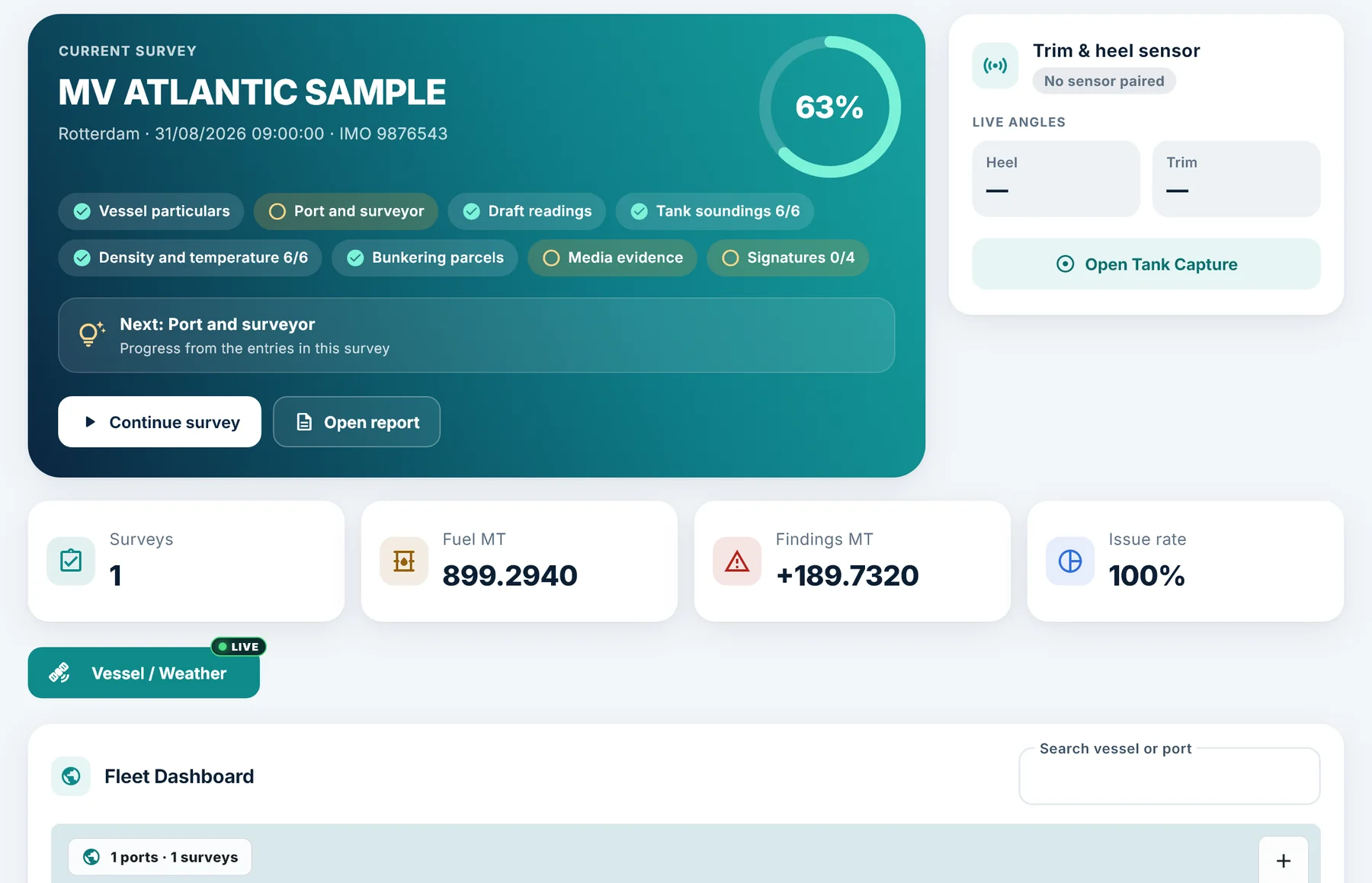Click the satellite icon on Vessel / Weather
This screenshot has height=883, width=1372.
[x=59, y=673]
